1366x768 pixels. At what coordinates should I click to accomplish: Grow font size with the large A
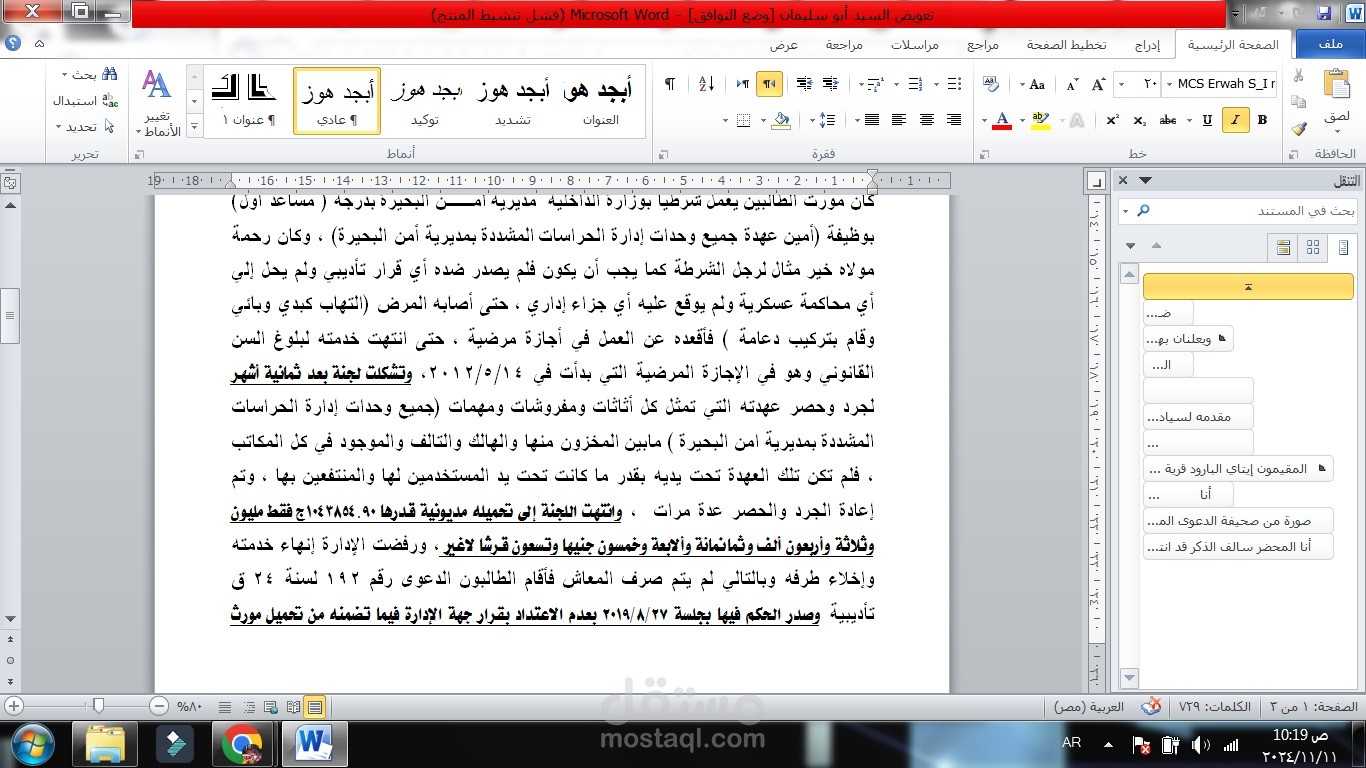[x=1097, y=84]
